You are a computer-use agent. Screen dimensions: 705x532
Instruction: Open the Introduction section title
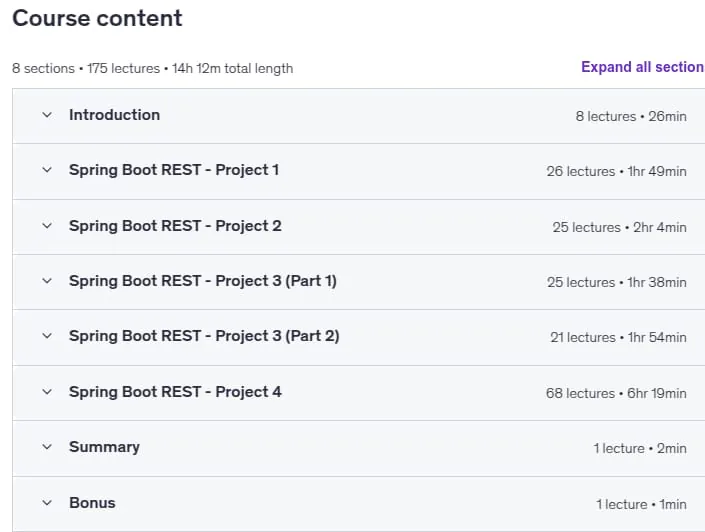[x=114, y=115]
